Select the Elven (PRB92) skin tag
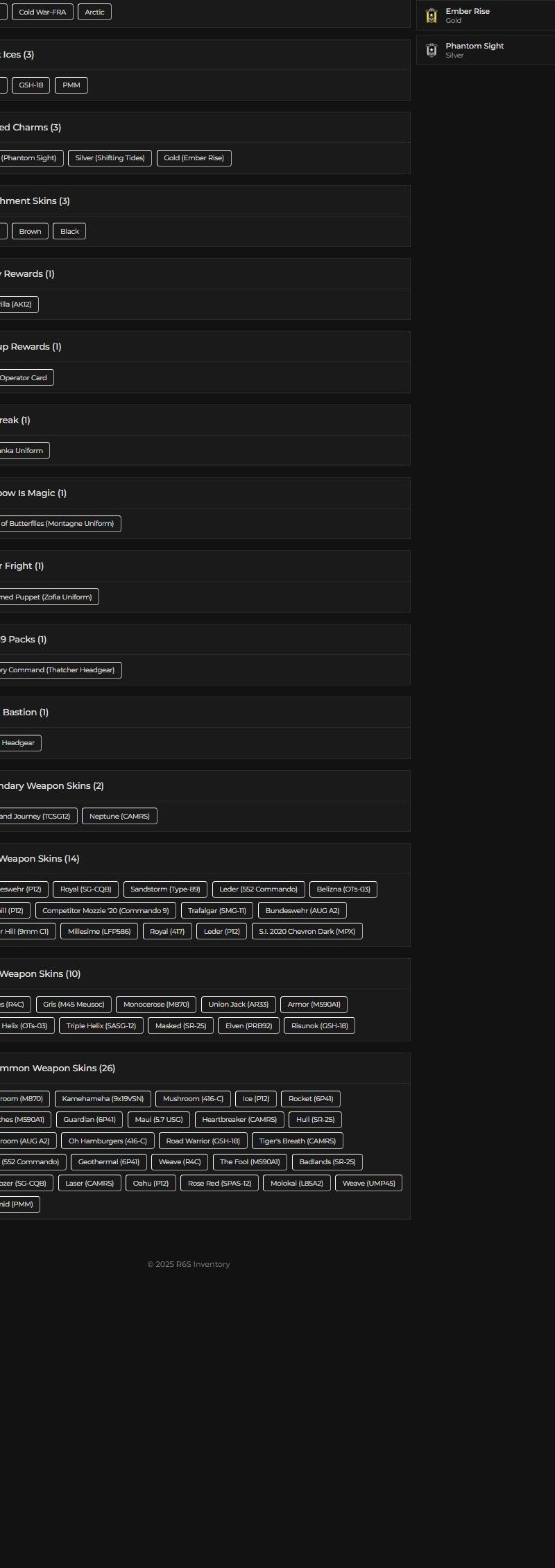 pyautogui.click(x=249, y=1025)
